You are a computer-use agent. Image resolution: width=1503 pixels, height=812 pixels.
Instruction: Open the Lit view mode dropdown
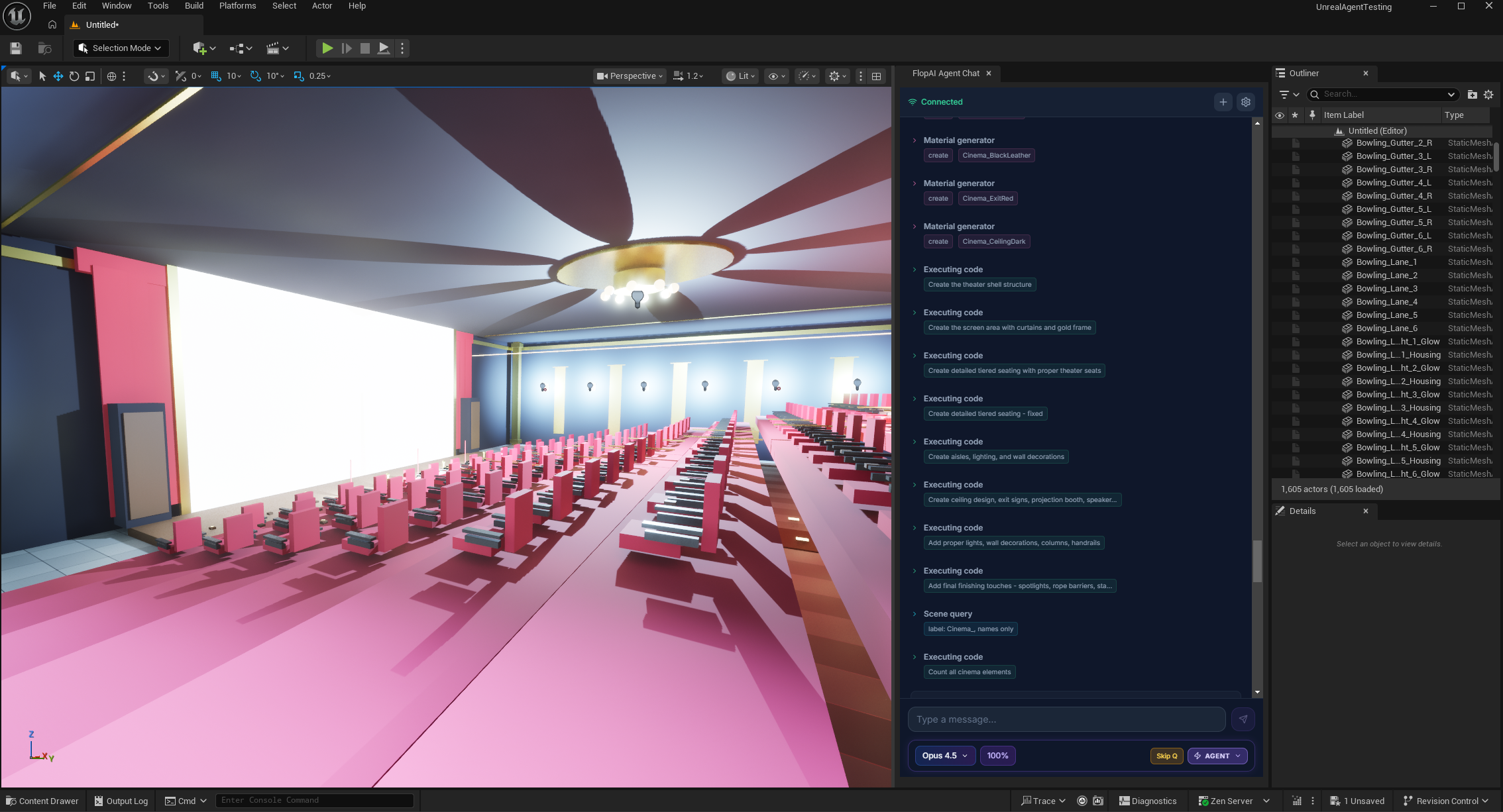pyautogui.click(x=739, y=76)
